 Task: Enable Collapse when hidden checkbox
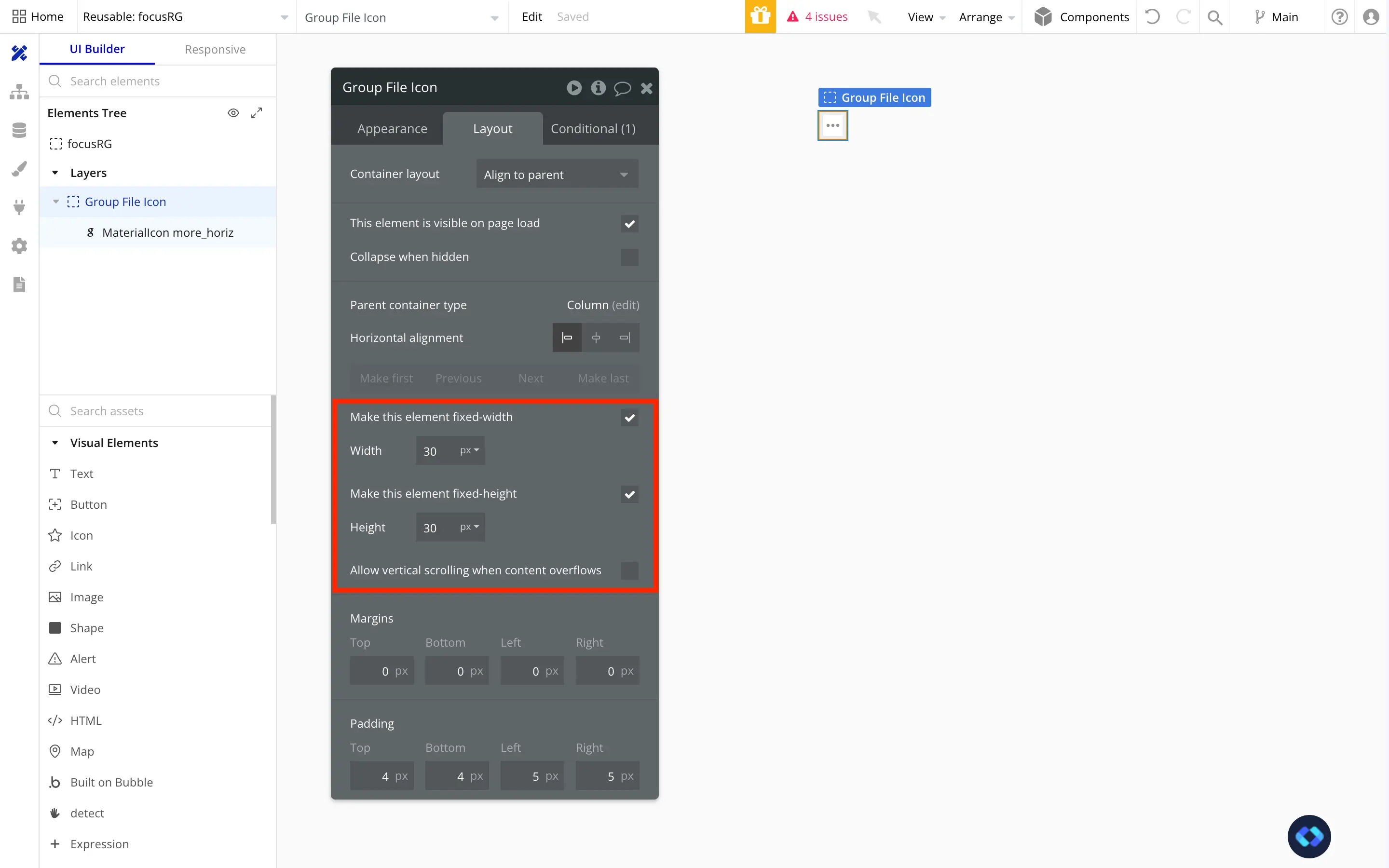tap(629, 257)
